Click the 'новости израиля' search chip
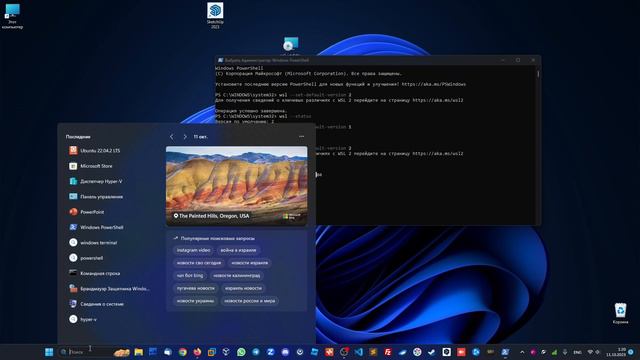Image resolution: width=640 pixels, height=360 pixels. click(x=250, y=263)
